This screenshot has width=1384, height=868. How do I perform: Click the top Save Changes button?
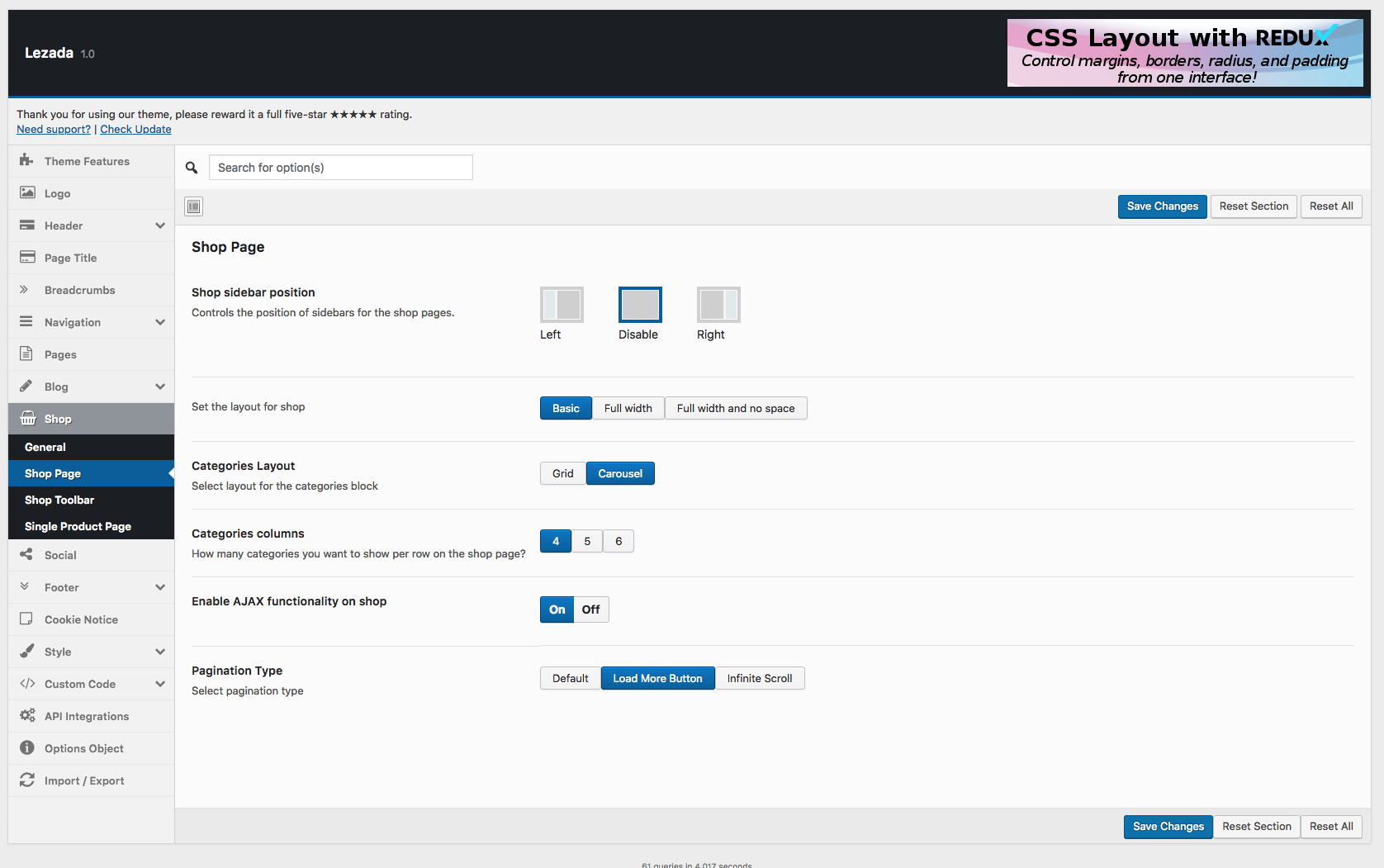[x=1162, y=206]
